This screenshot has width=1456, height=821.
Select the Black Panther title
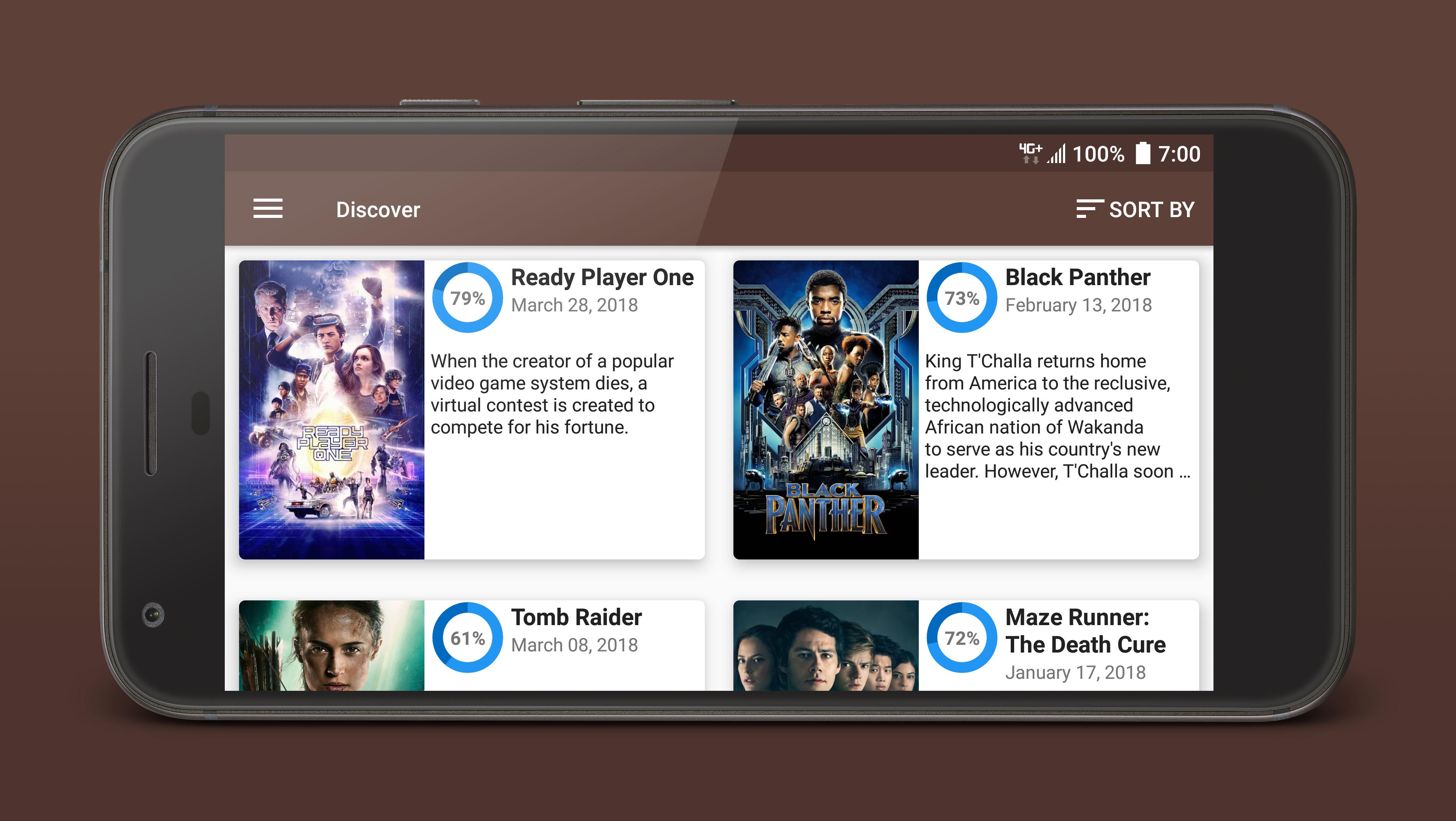[x=1077, y=277]
